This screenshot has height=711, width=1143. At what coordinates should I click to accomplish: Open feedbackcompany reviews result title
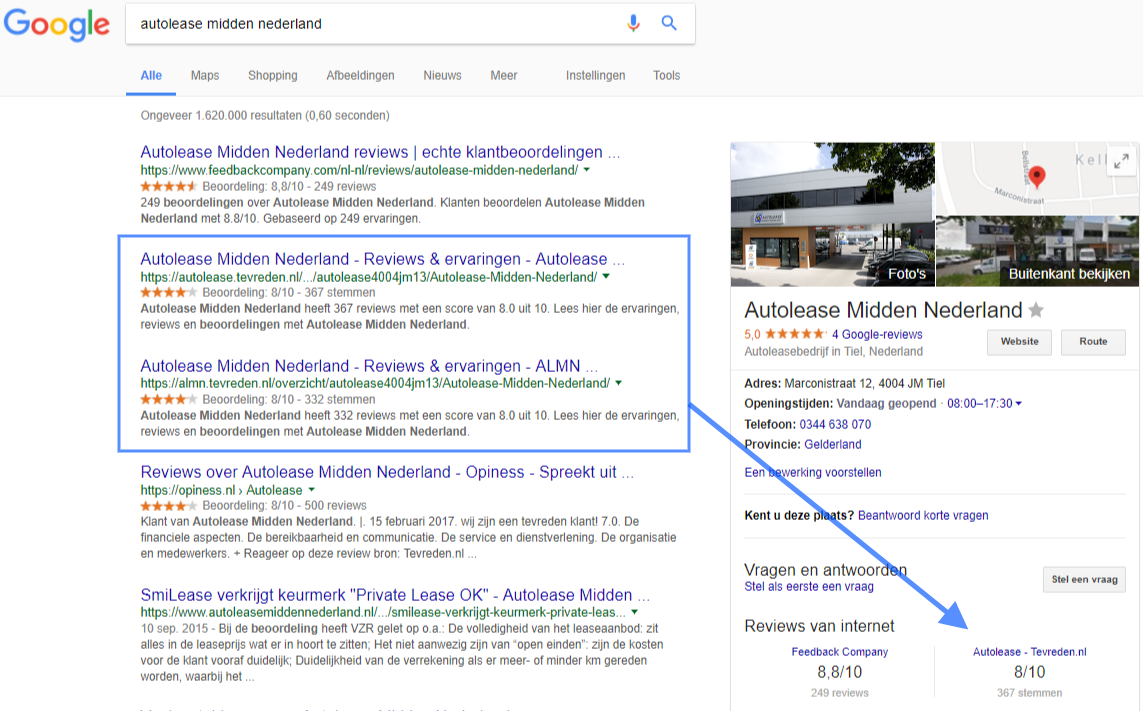pos(380,152)
